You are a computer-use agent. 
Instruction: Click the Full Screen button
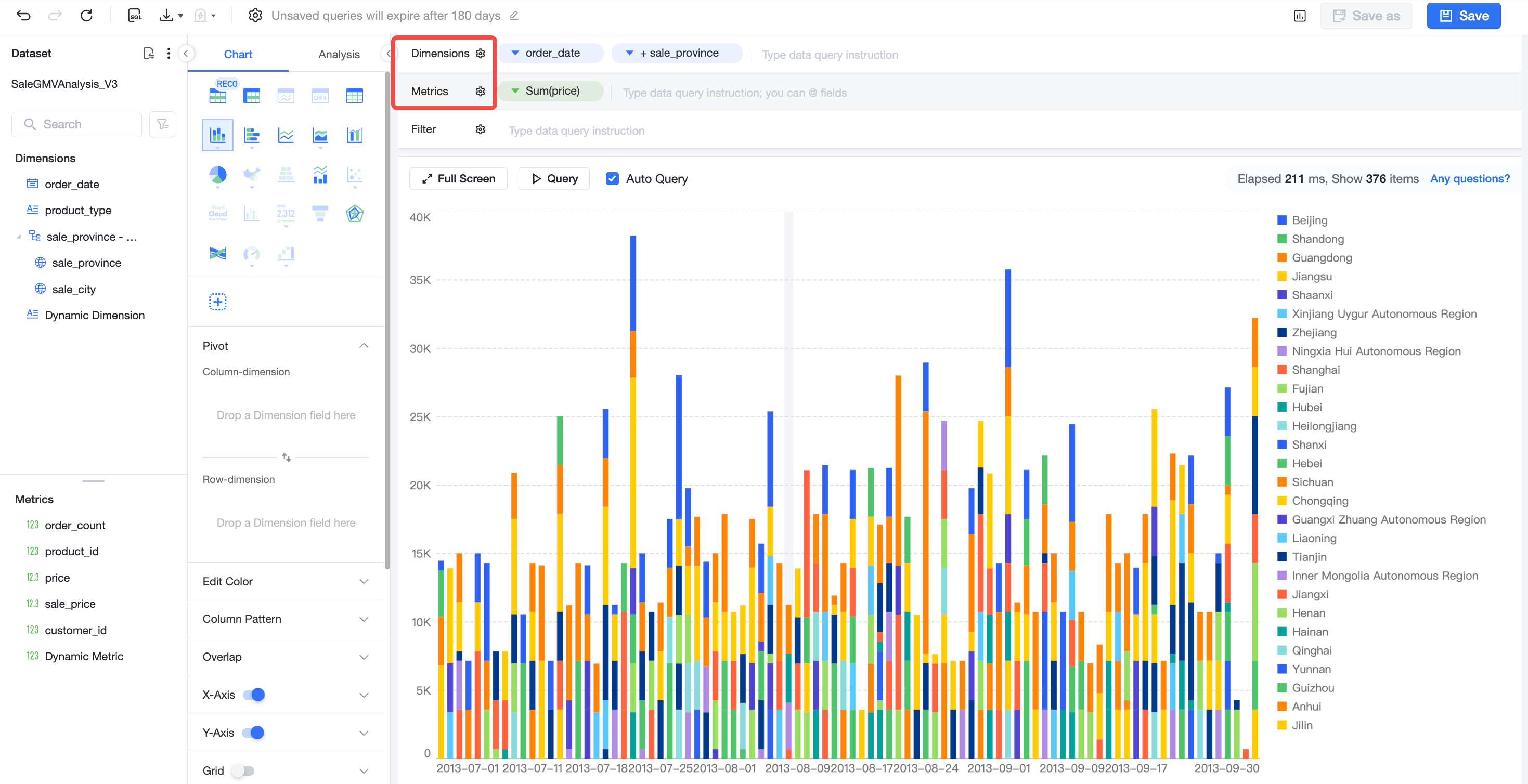point(458,178)
